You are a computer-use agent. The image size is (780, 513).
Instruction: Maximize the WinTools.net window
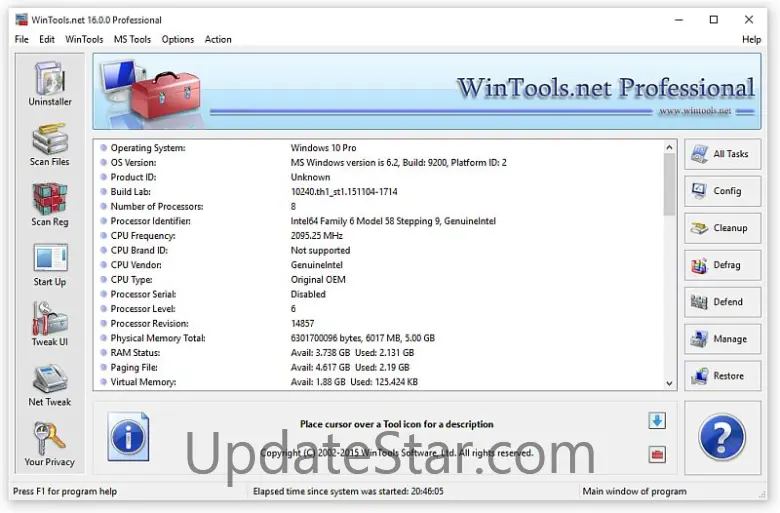(714, 20)
